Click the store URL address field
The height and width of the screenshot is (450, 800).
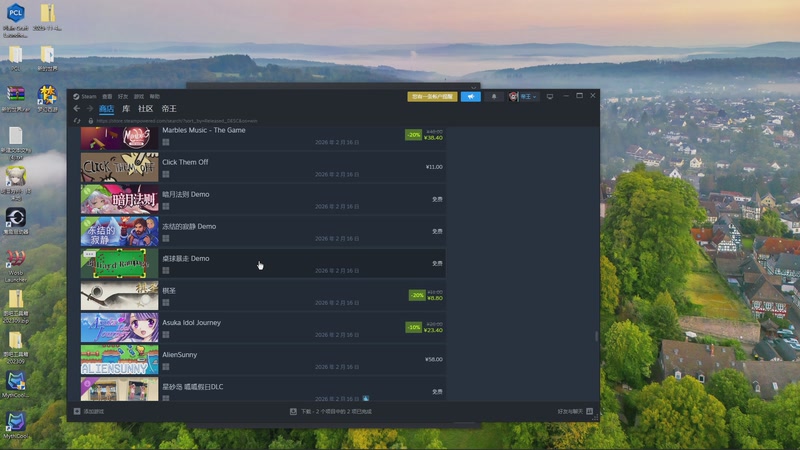[x=177, y=121]
